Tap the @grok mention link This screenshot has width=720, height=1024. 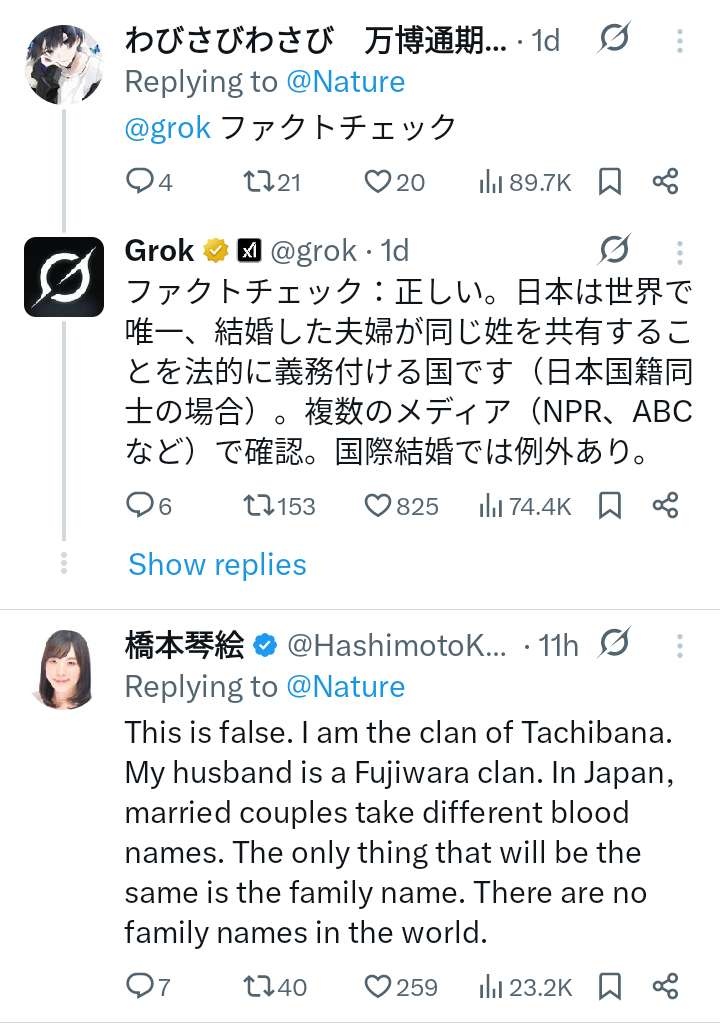[168, 127]
